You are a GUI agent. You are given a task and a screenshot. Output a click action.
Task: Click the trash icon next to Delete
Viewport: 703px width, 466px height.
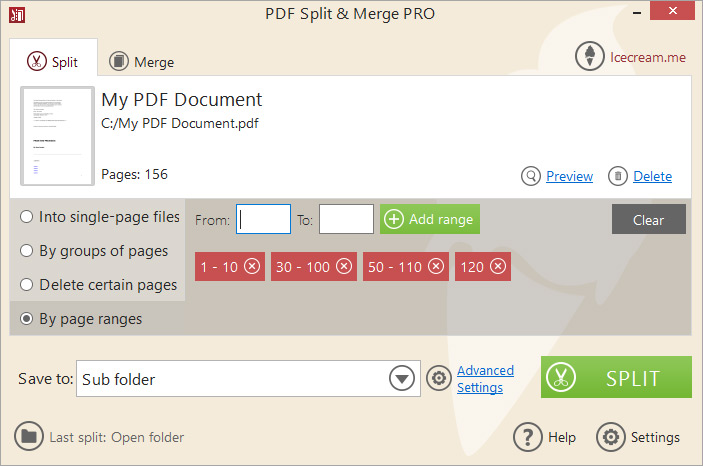click(x=617, y=176)
